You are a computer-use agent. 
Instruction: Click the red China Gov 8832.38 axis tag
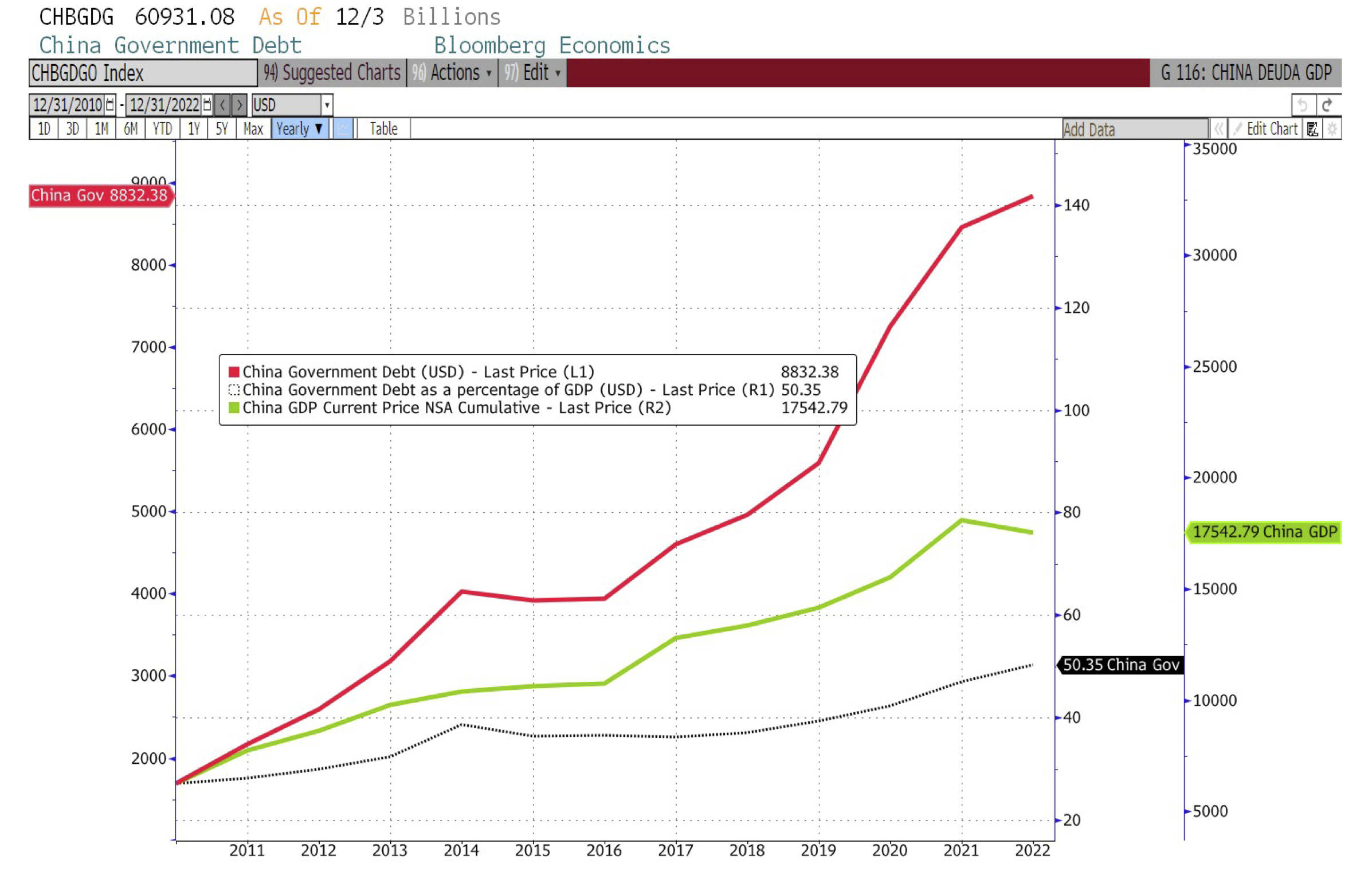coord(100,196)
